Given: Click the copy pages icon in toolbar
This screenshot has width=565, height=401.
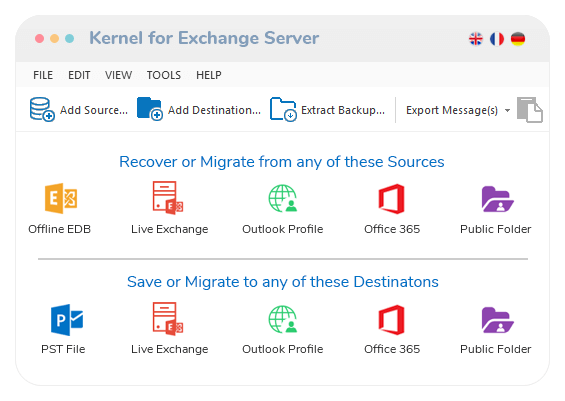Looking at the screenshot, I should click(530, 110).
